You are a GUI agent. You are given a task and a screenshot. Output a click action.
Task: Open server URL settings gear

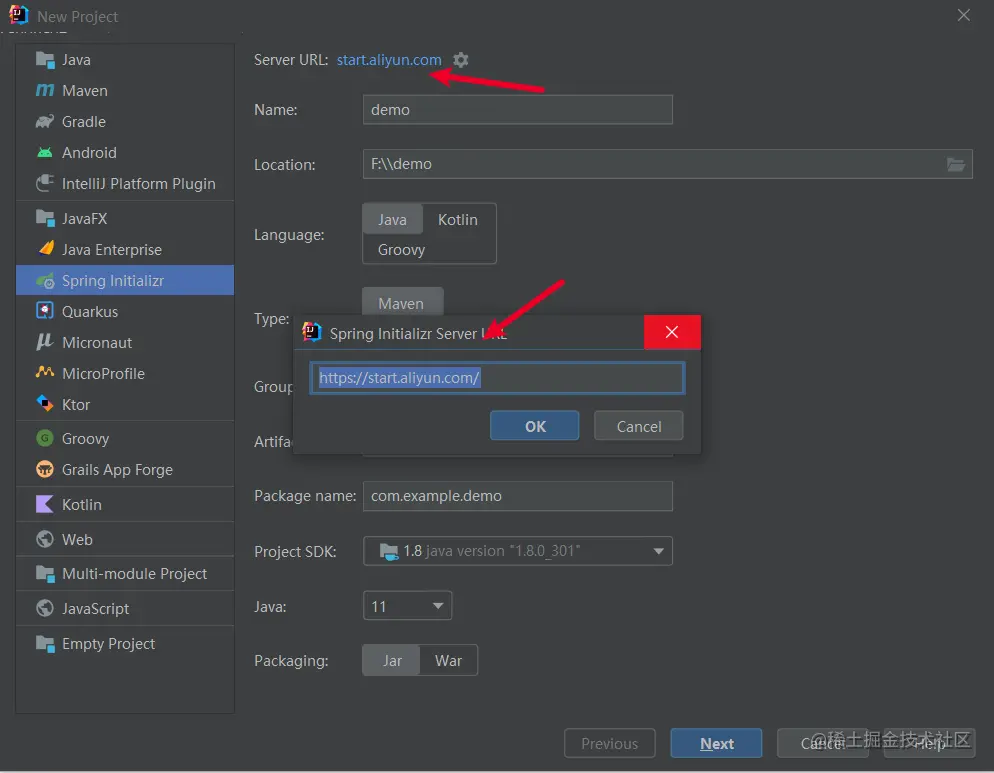pos(461,60)
